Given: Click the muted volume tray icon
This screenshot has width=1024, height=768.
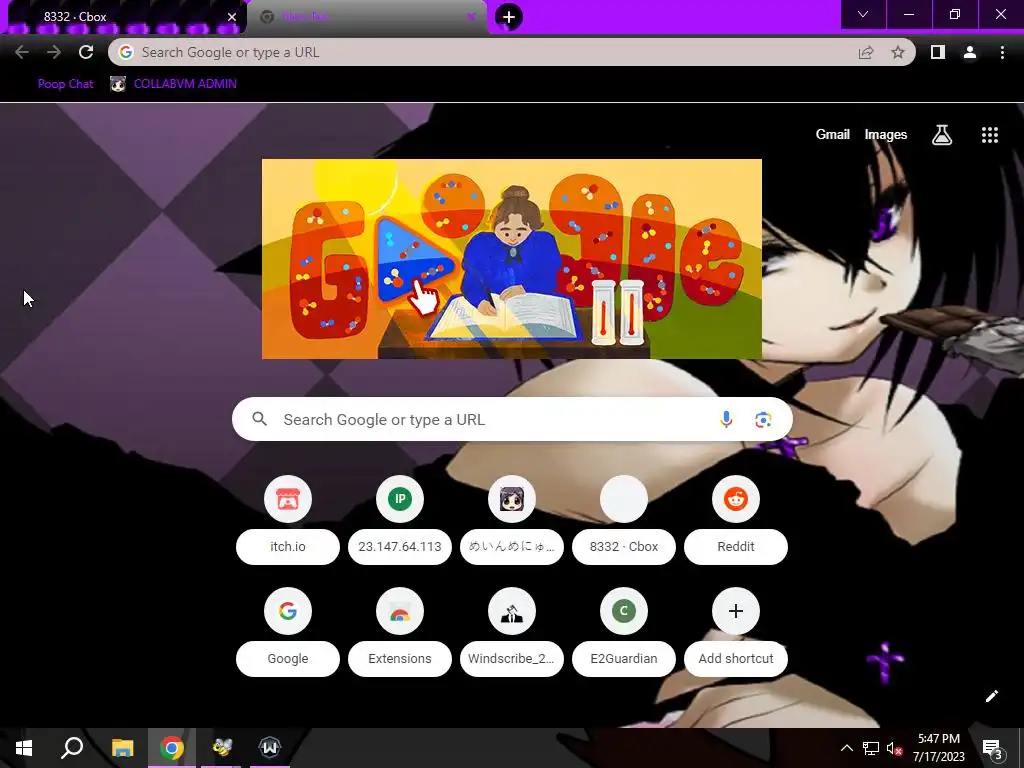Looking at the screenshot, I should (894, 748).
